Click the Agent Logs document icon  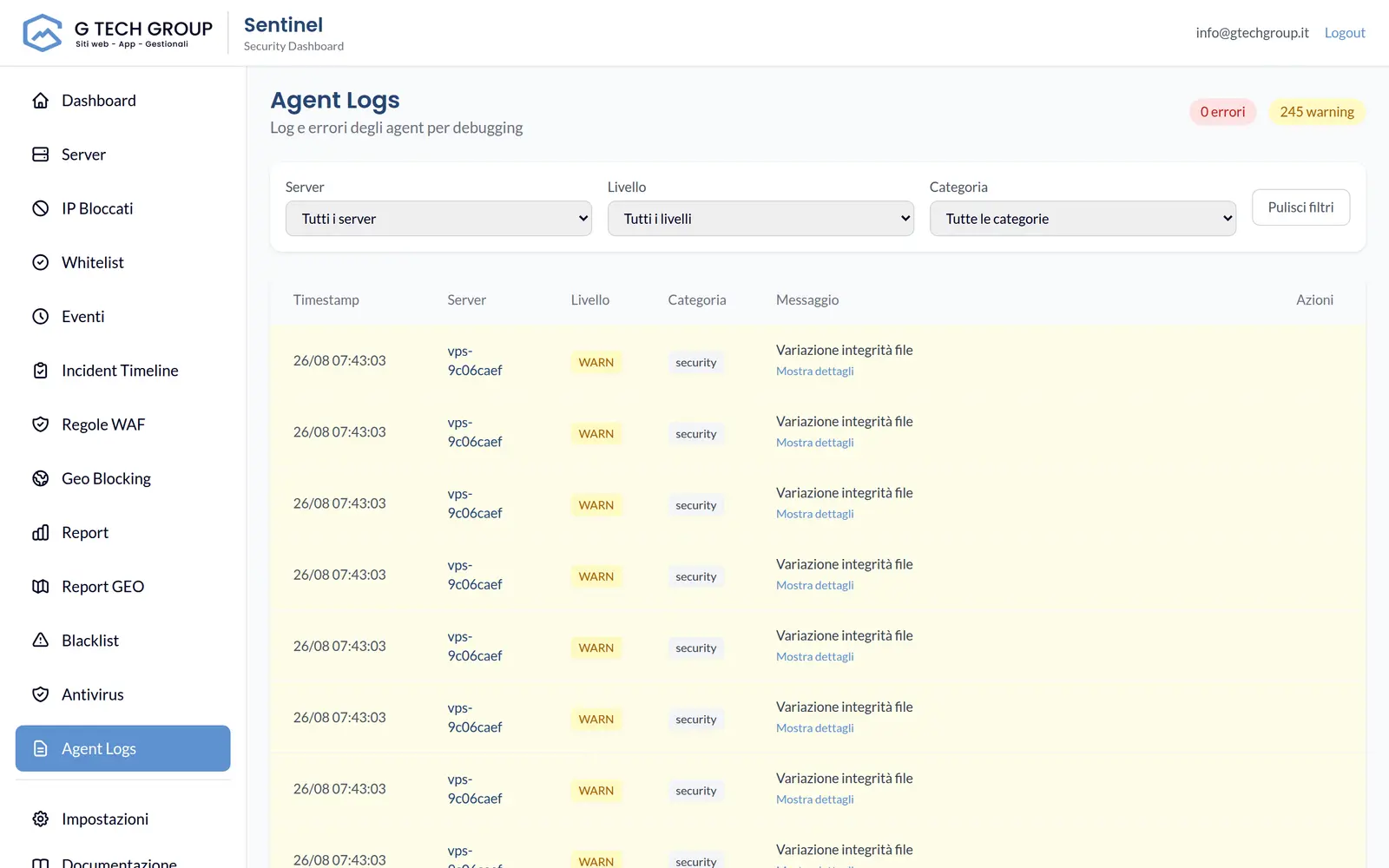(x=41, y=748)
